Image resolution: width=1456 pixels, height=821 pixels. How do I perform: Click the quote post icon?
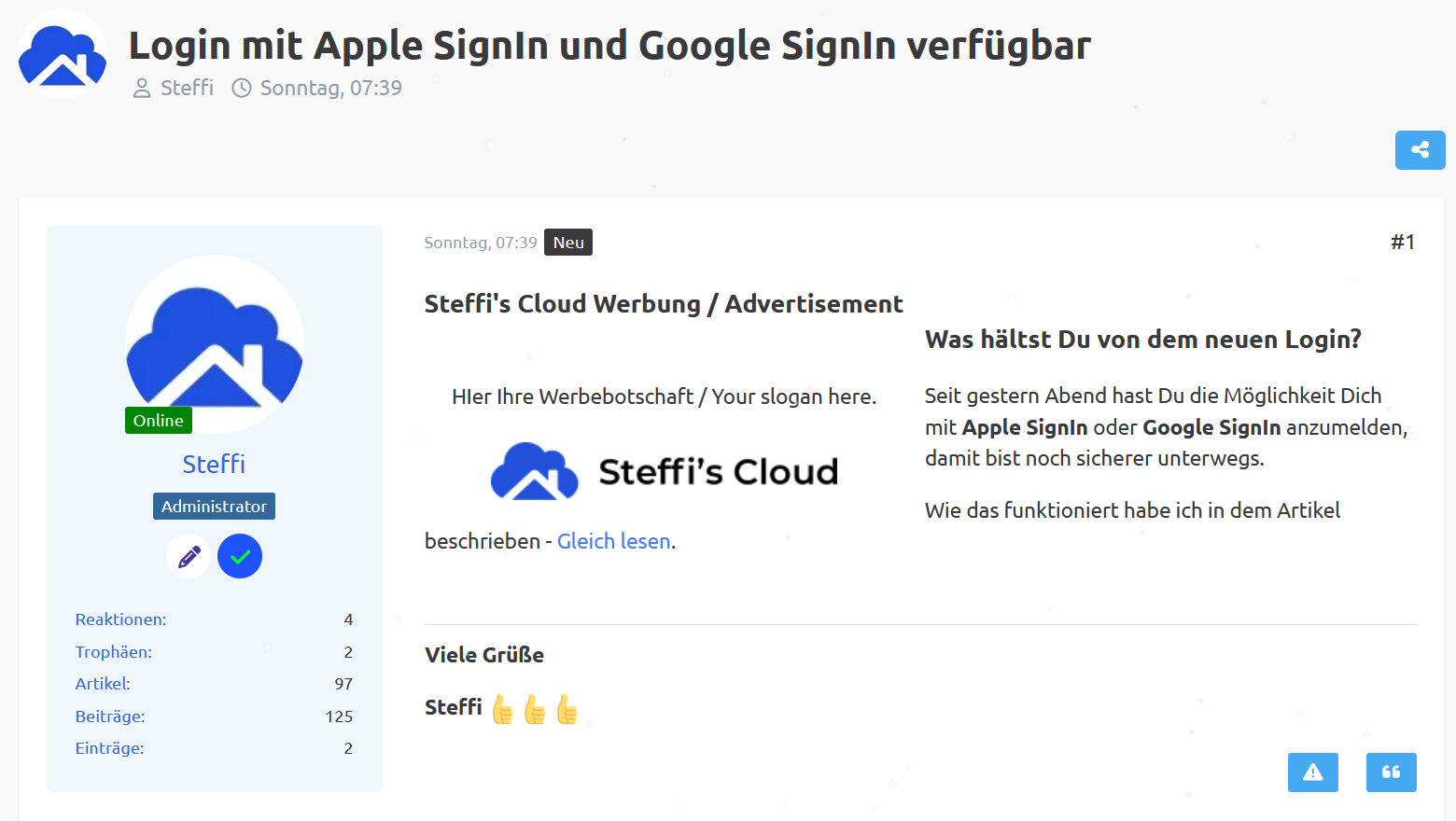1391,772
